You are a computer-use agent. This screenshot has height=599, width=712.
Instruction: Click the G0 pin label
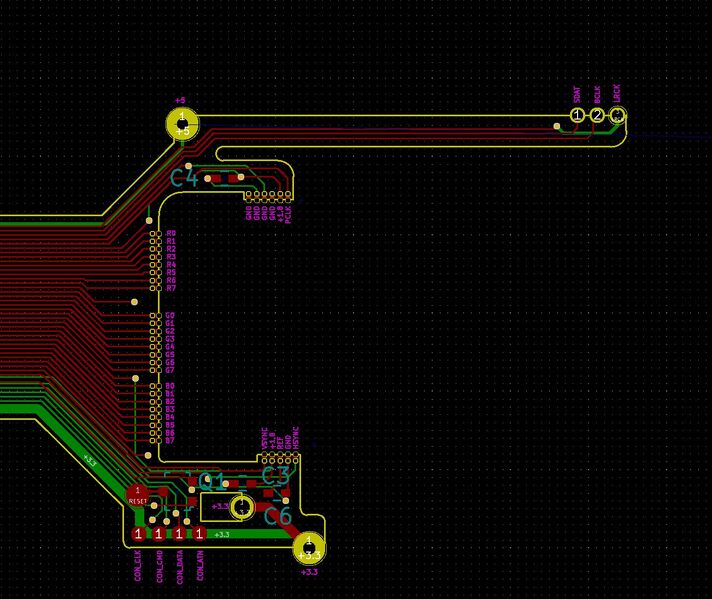tap(171, 316)
